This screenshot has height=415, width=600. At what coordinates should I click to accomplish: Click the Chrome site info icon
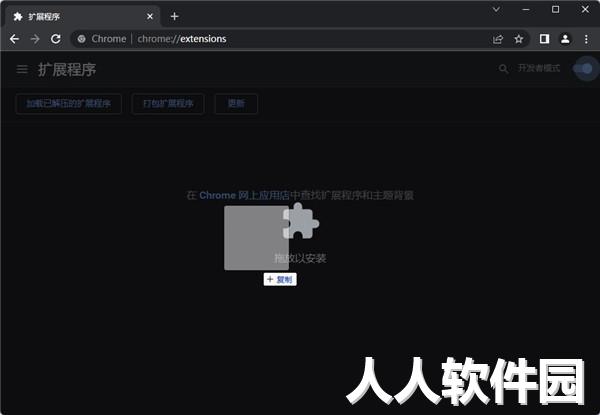81,39
